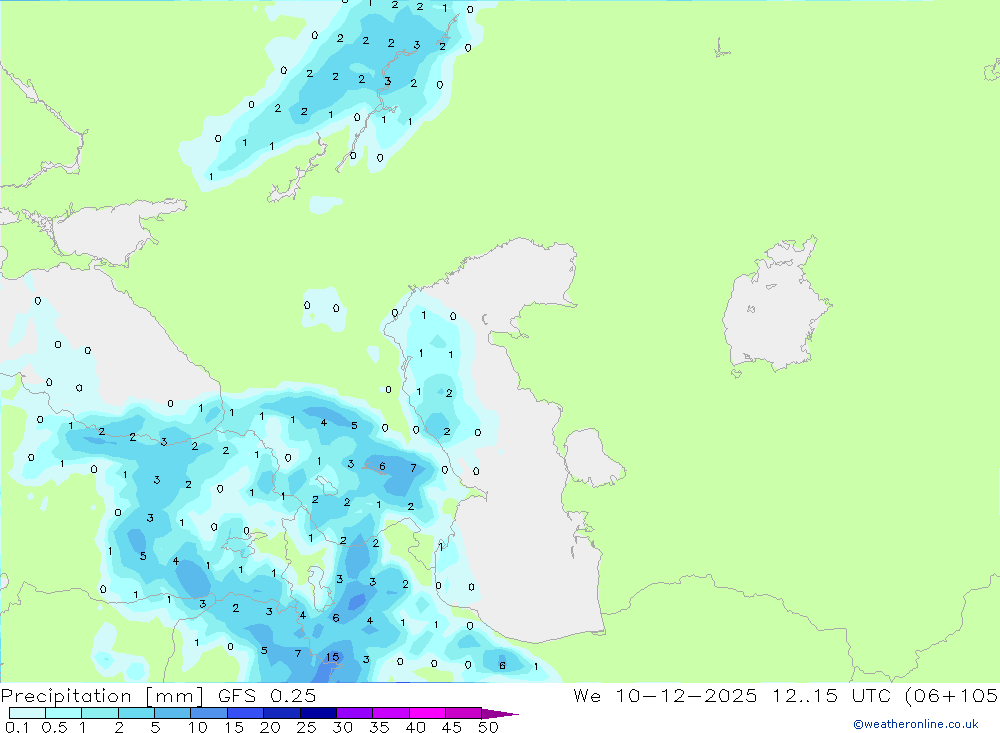Click the 0.5–1 mm legend color swatch
The image size is (1000, 733).
click(x=64, y=713)
